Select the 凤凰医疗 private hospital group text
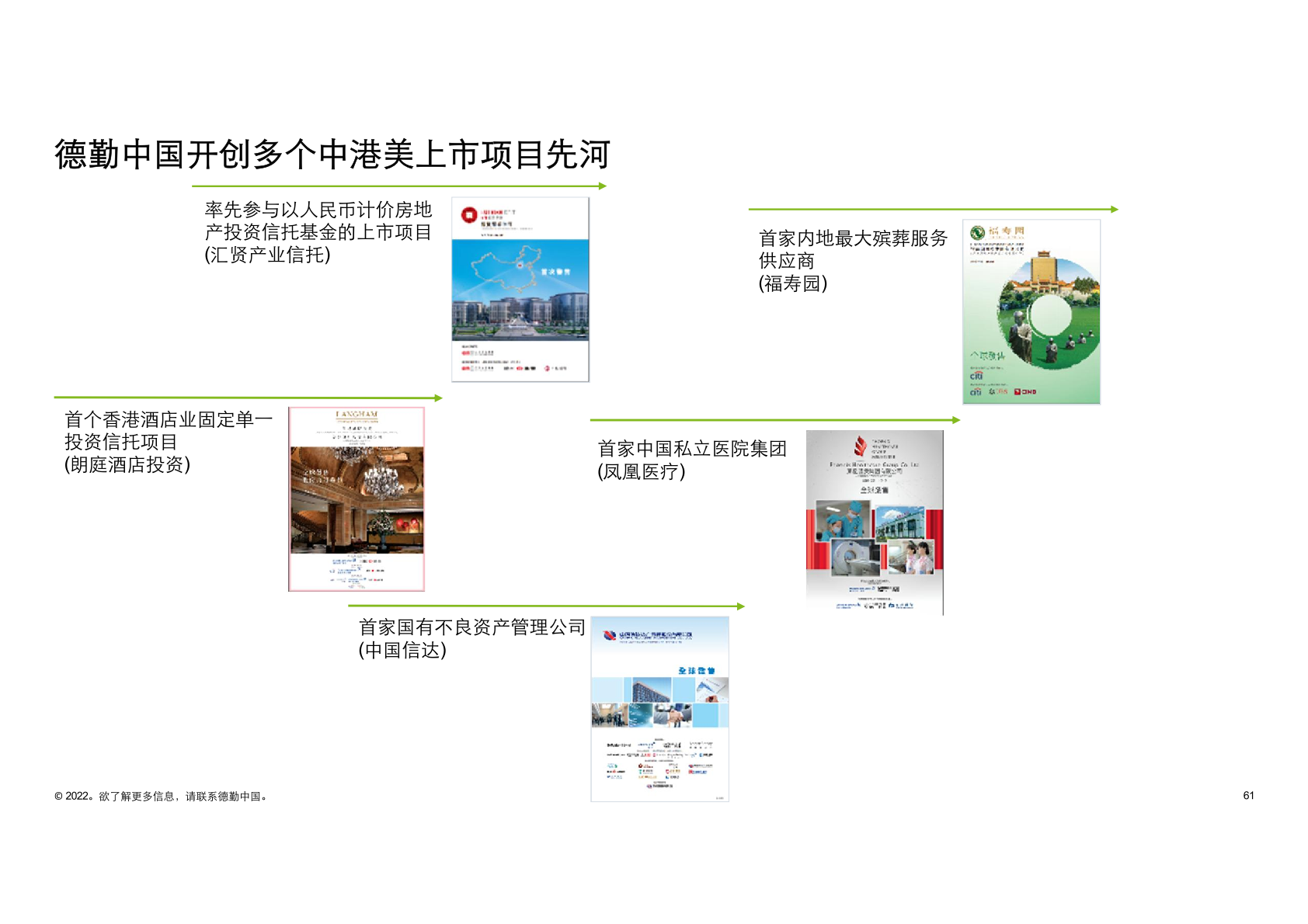This screenshot has width=1308, height=924. [x=691, y=460]
